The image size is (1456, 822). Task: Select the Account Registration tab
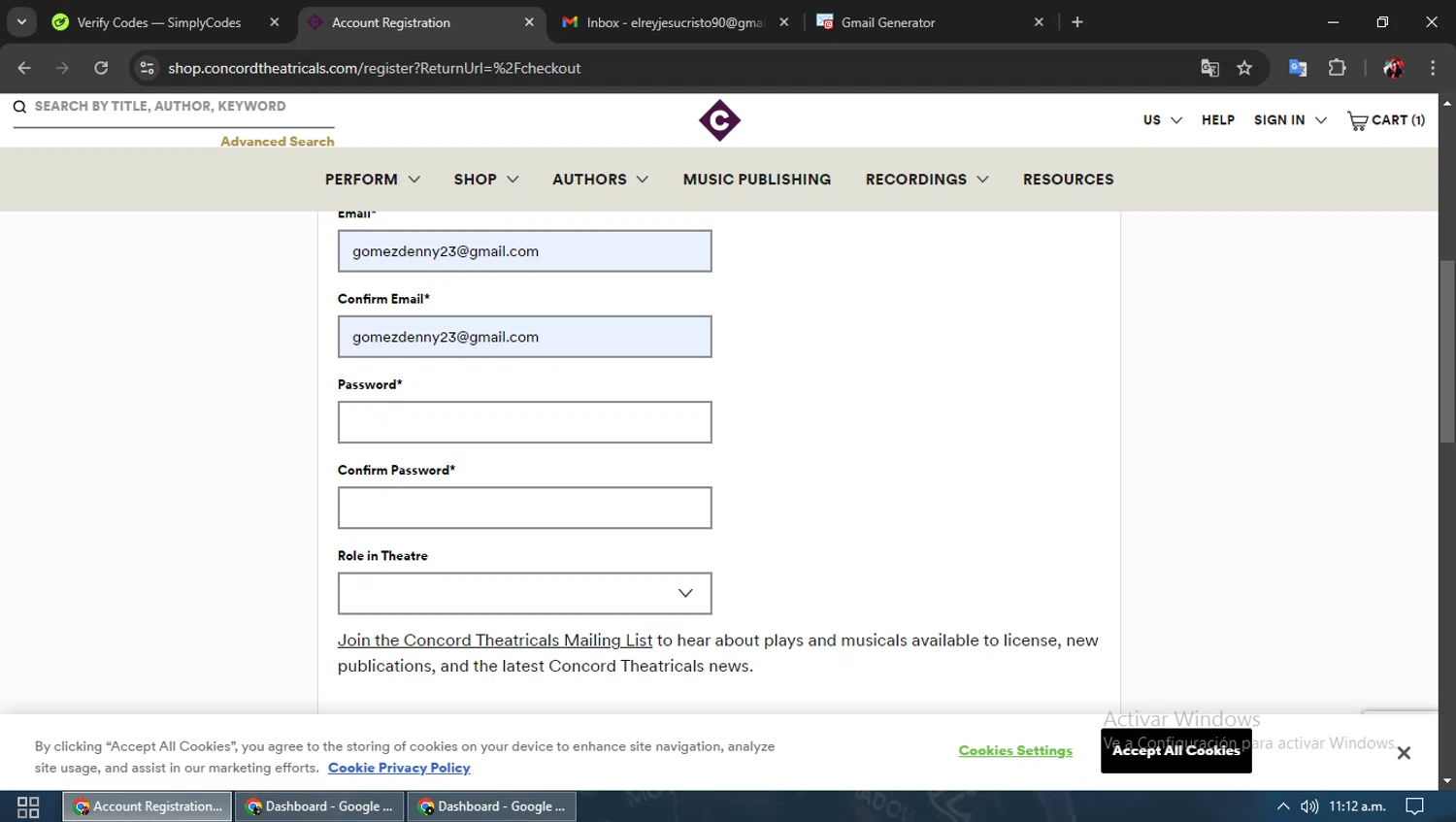[x=391, y=22]
